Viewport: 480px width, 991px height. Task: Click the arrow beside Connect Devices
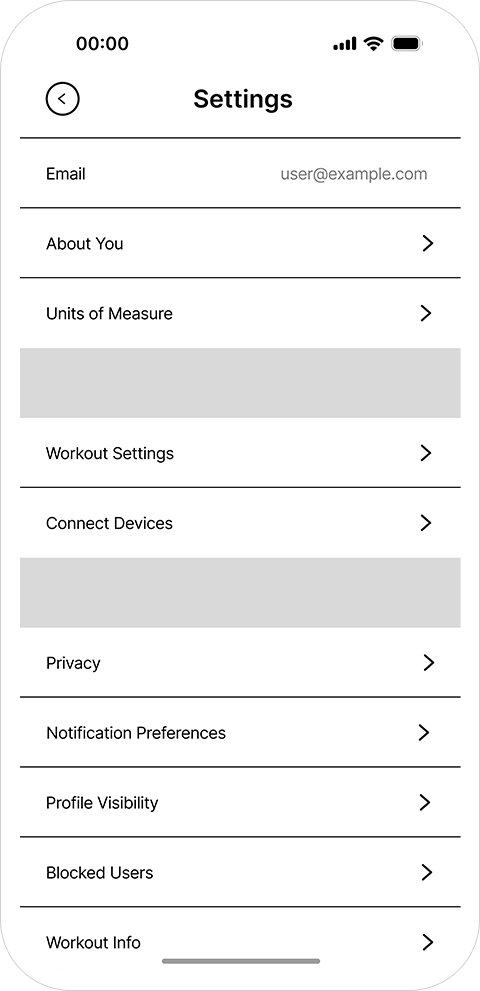tap(426, 523)
